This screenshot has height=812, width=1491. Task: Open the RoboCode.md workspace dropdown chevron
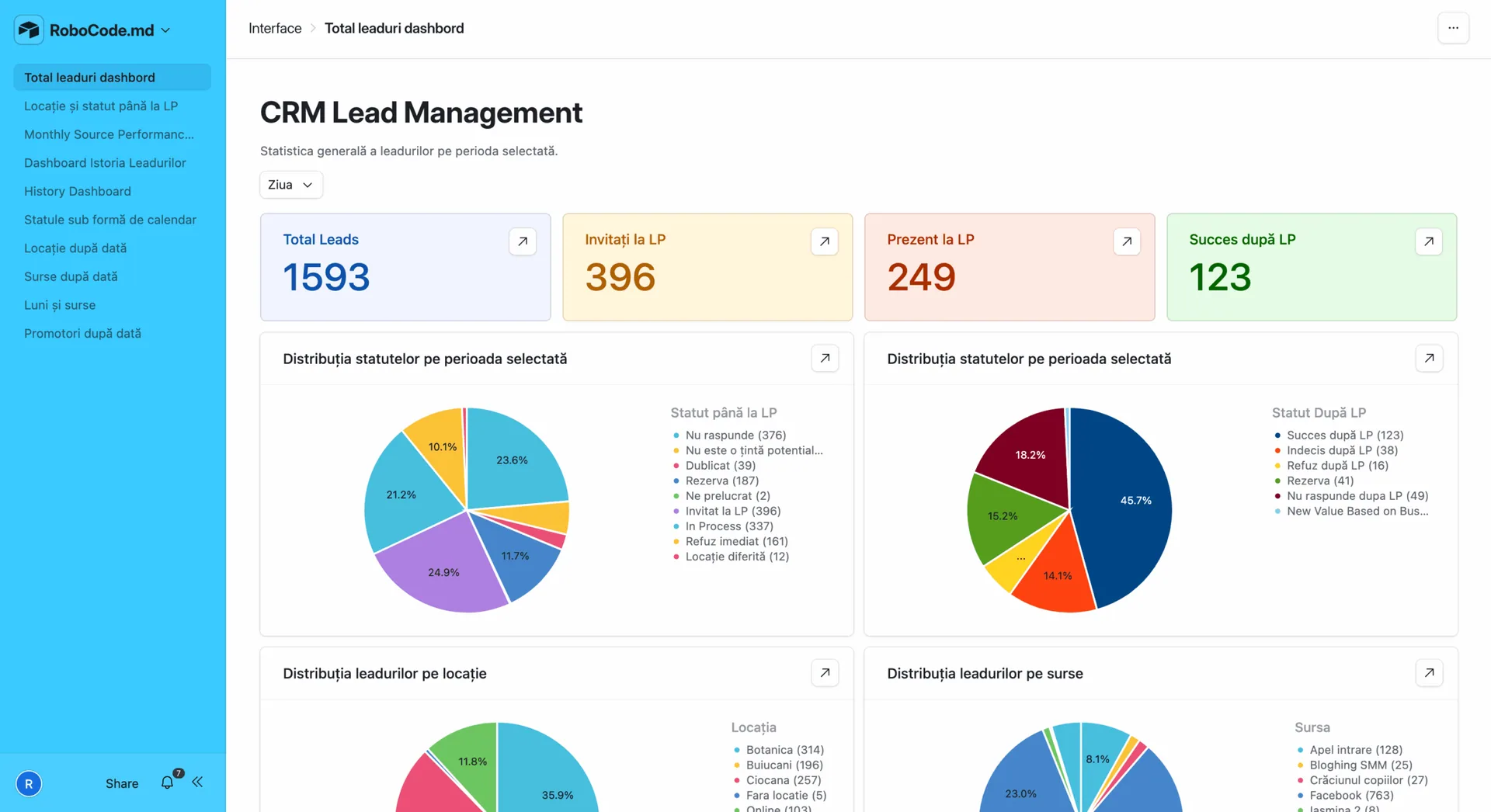[165, 30]
